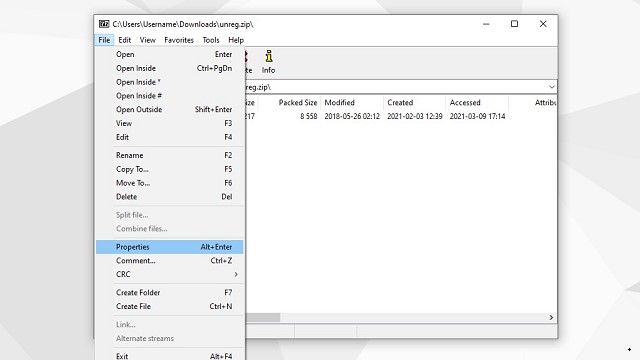Maximize the 7-Zip window
This screenshot has width=640, height=360.
(x=514, y=24)
